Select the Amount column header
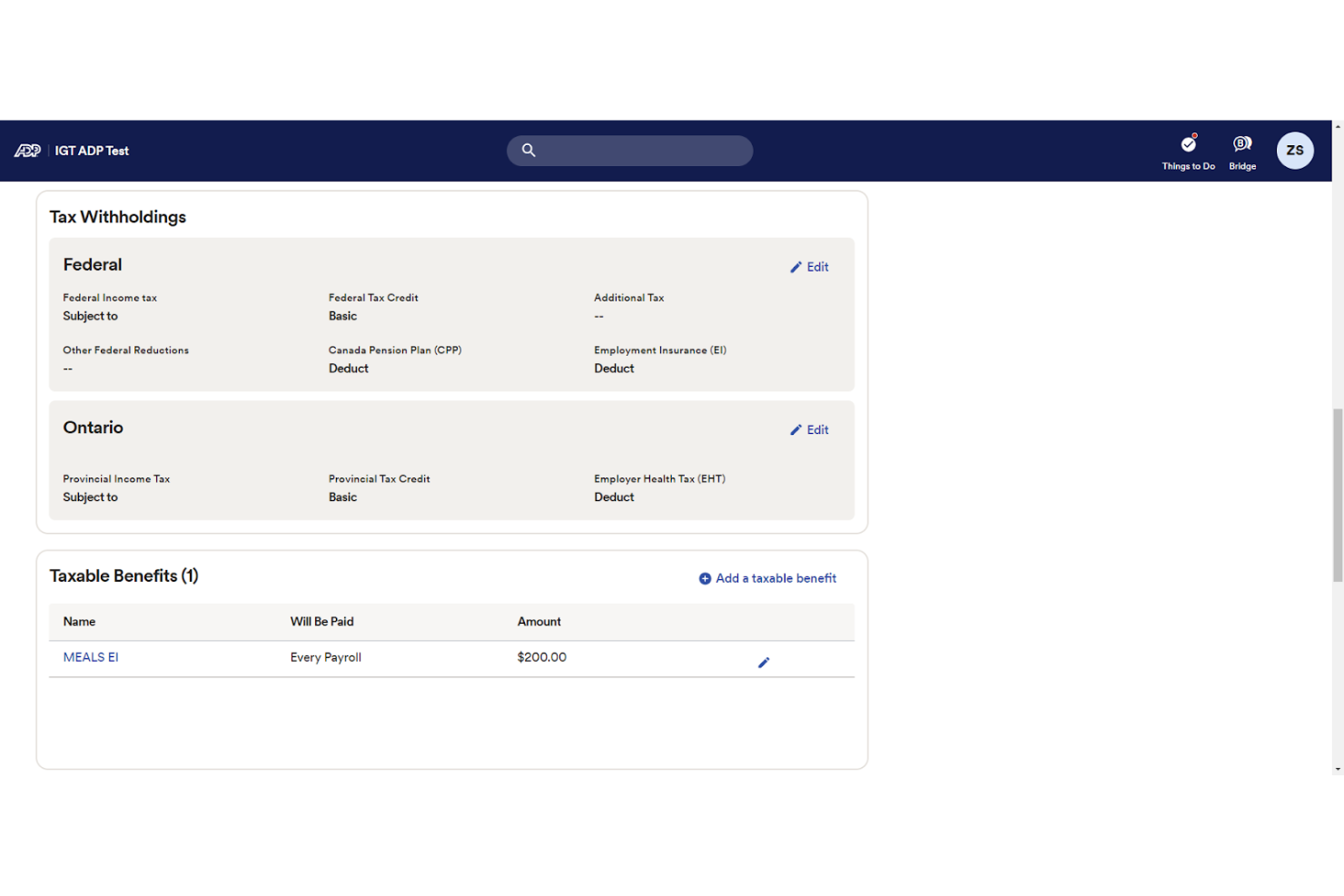Viewport: 1344px width, 896px height. (x=539, y=622)
